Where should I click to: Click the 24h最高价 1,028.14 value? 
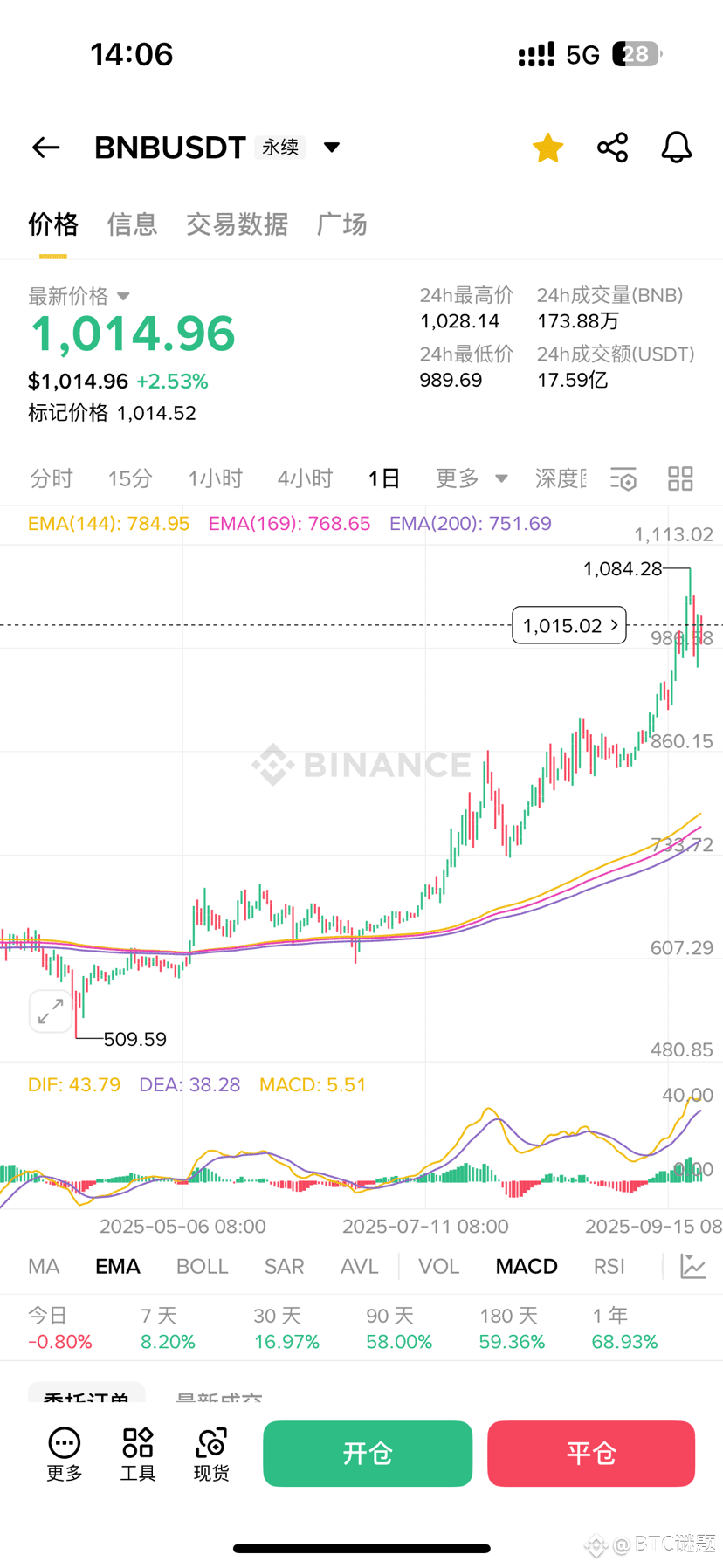pyautogui.click(x=460, y=321)
